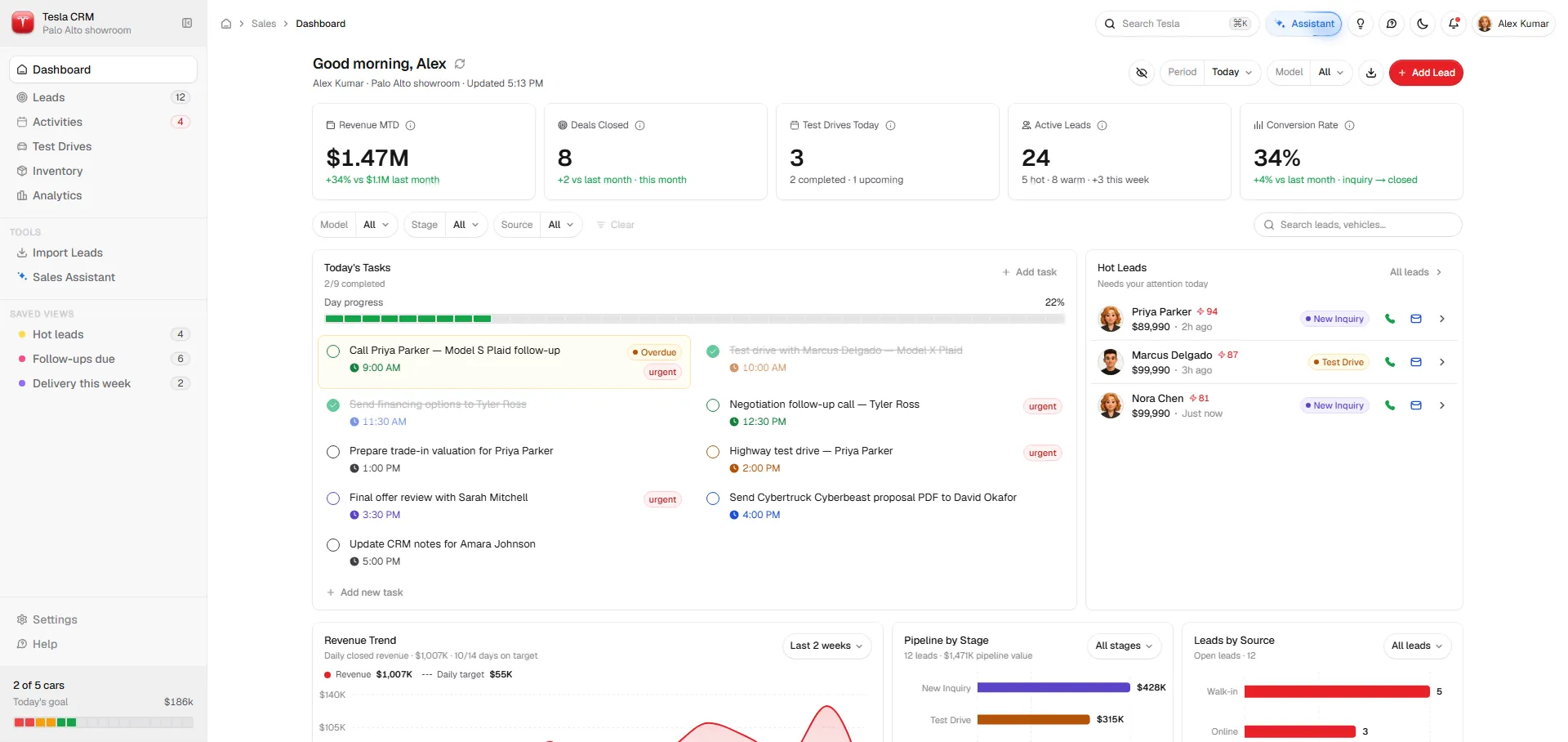
Task: Show info for Active Leads
Action: coord(1102,125)
